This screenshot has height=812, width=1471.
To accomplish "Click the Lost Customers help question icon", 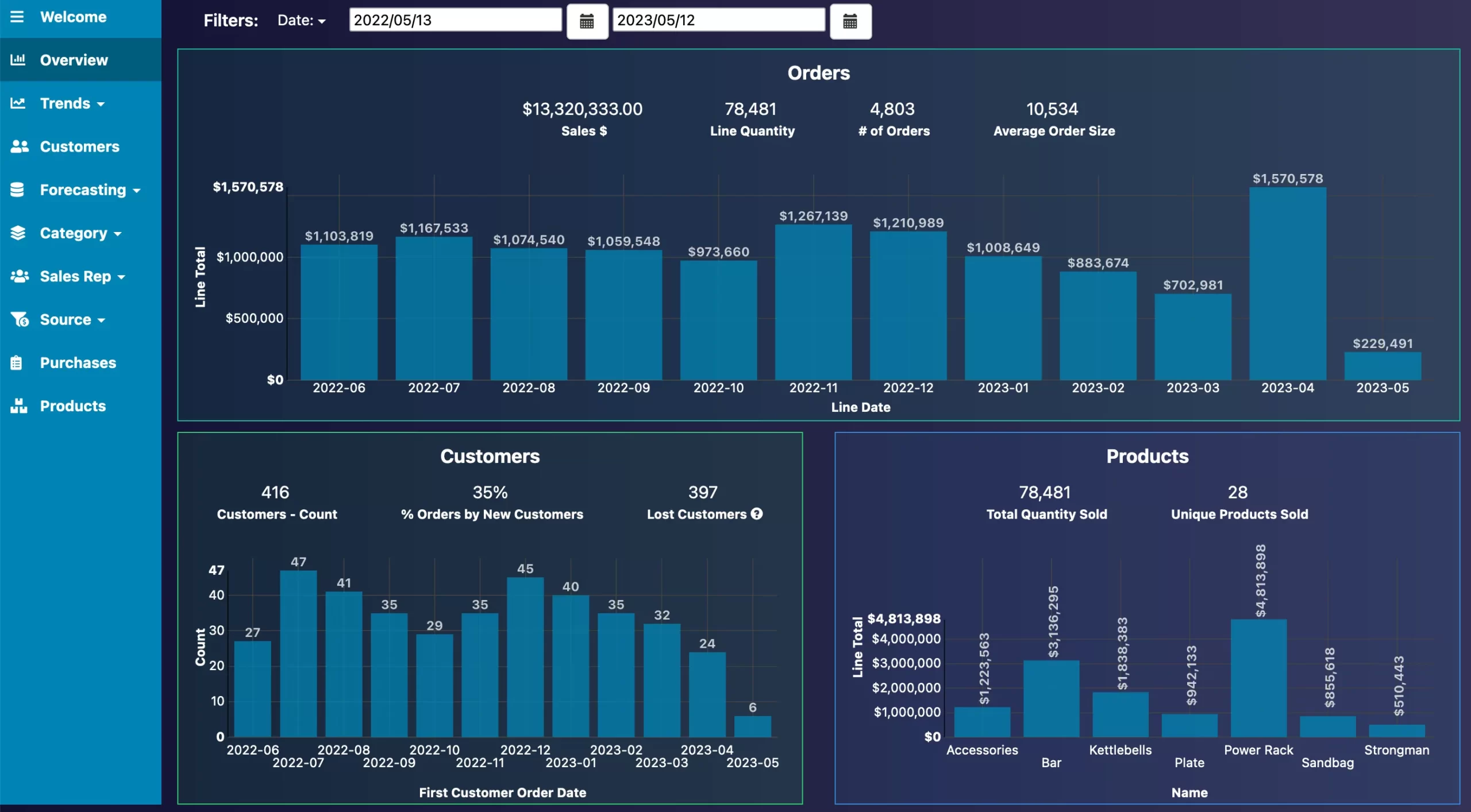I will tap(757, 514).
